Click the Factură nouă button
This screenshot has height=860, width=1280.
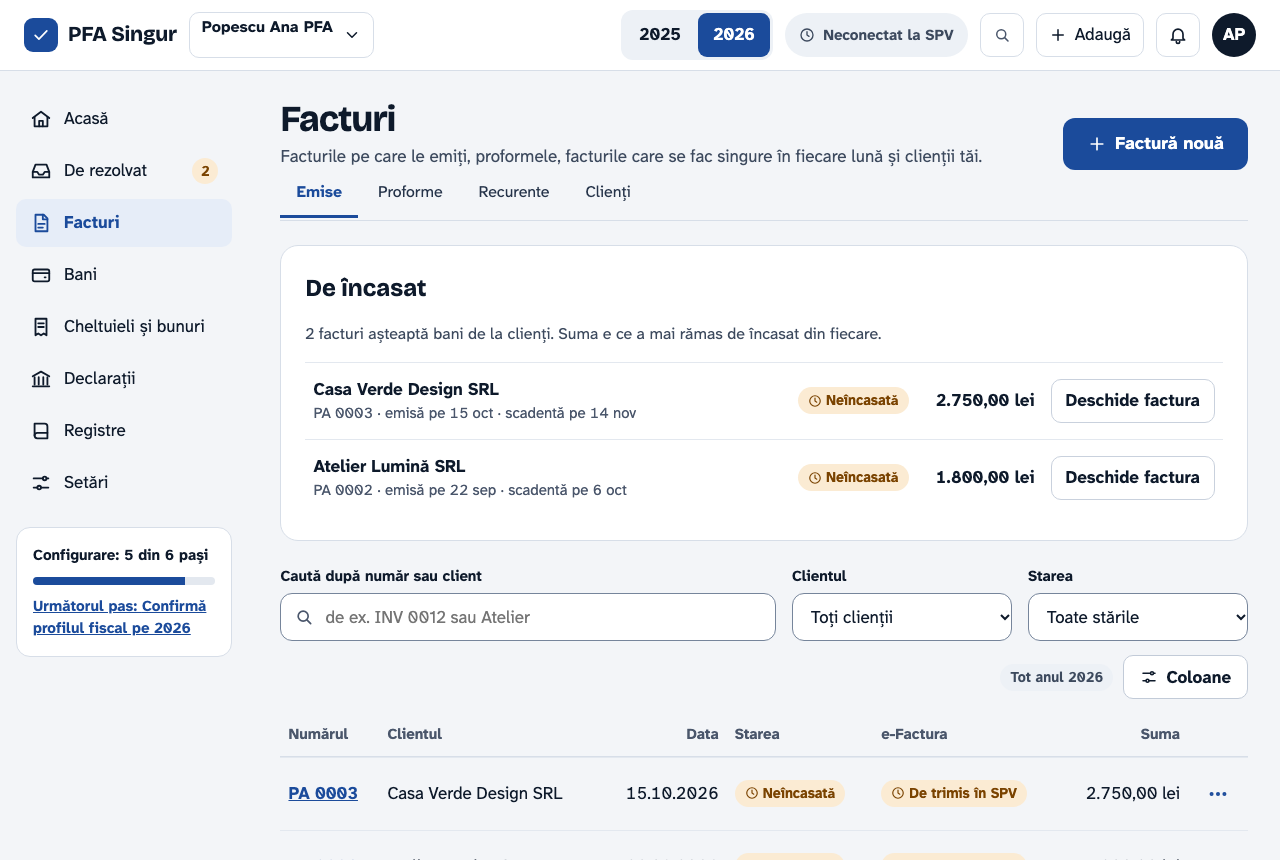(1155, 144)
